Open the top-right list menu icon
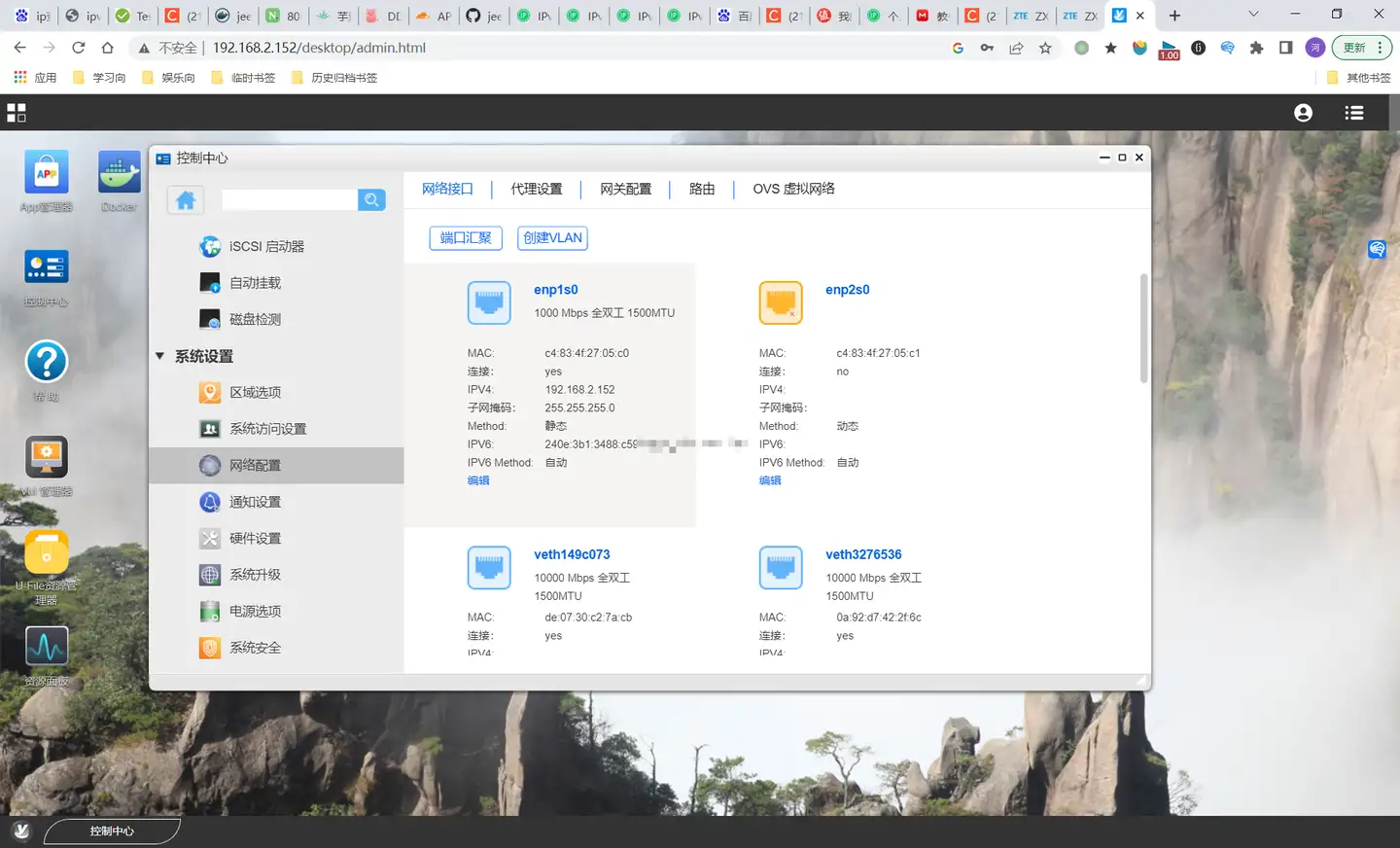Screen dimensions: 1400x848 [1353, 113]
